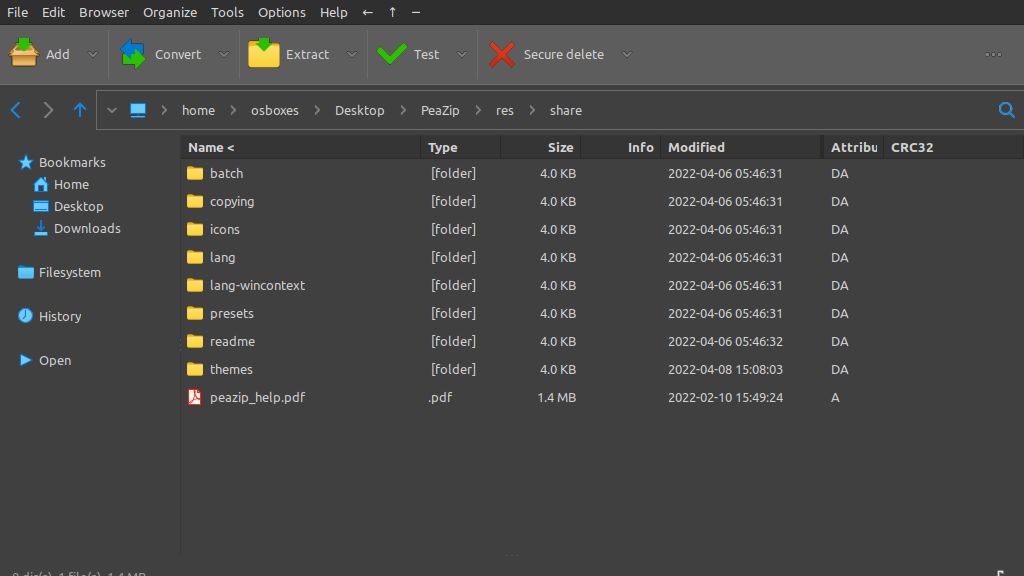Go up one directory with blue arrow
The image size is (1024, 576).
[80, 110]
